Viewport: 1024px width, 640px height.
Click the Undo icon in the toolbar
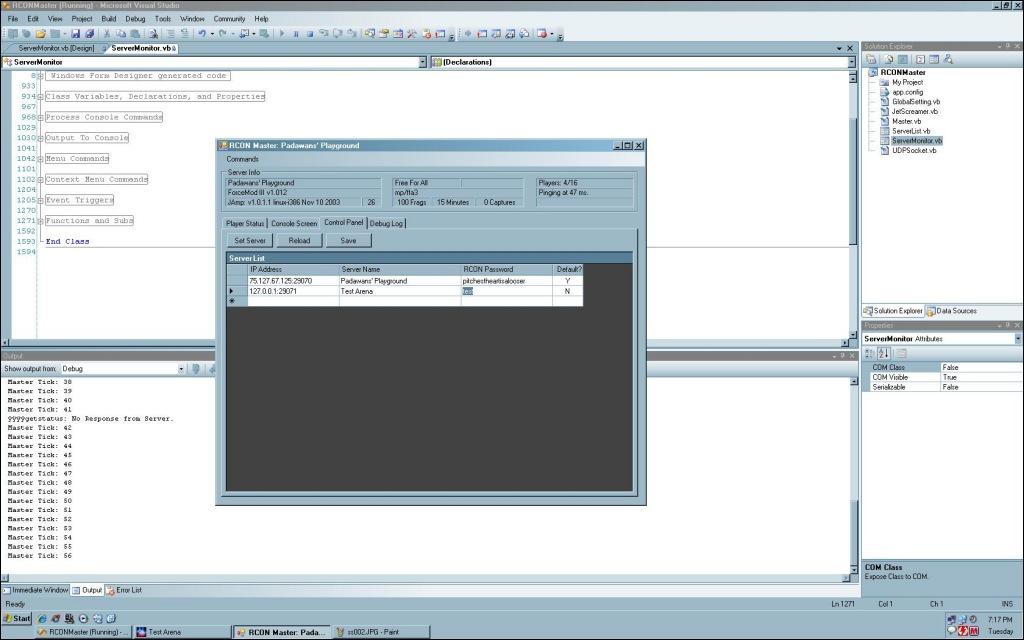(x=202, y=33)
